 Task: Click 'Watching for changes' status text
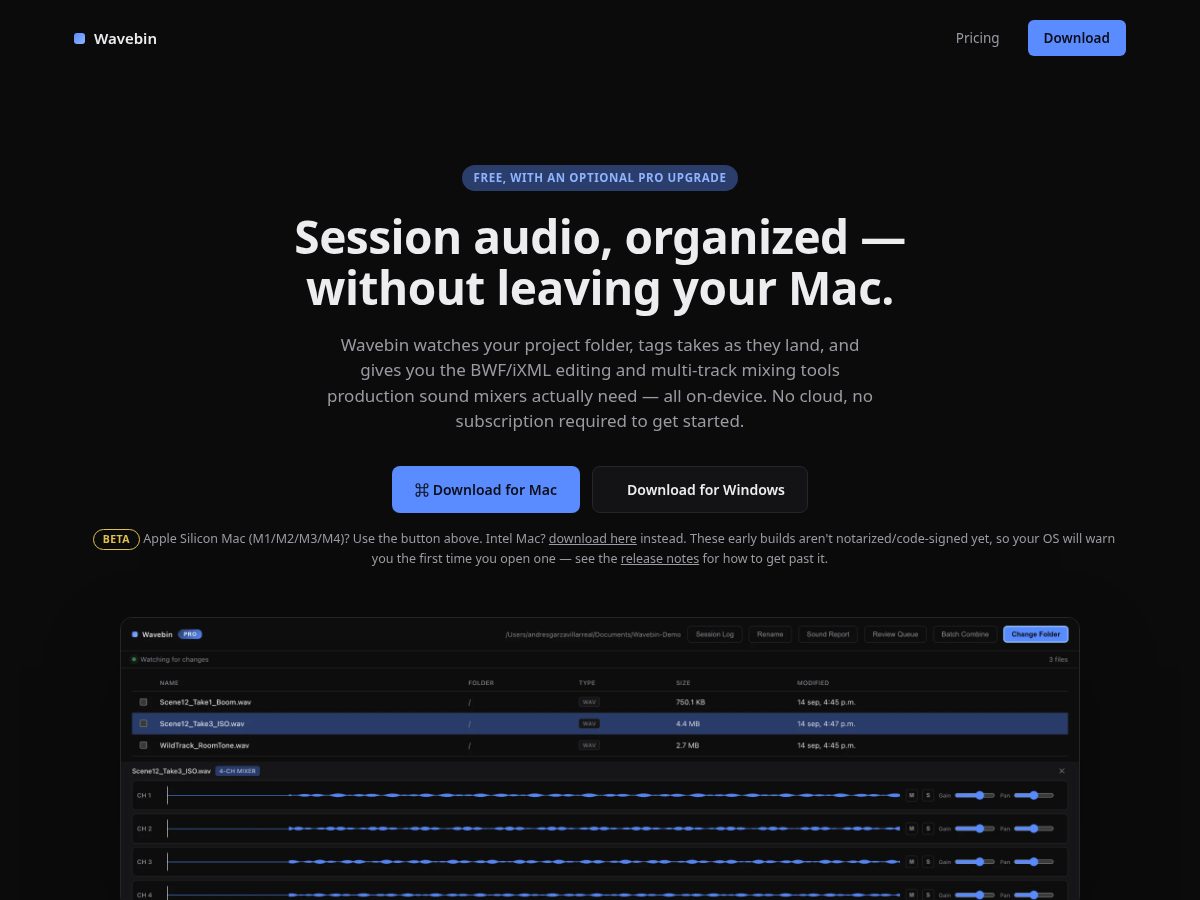click(174, 660)
